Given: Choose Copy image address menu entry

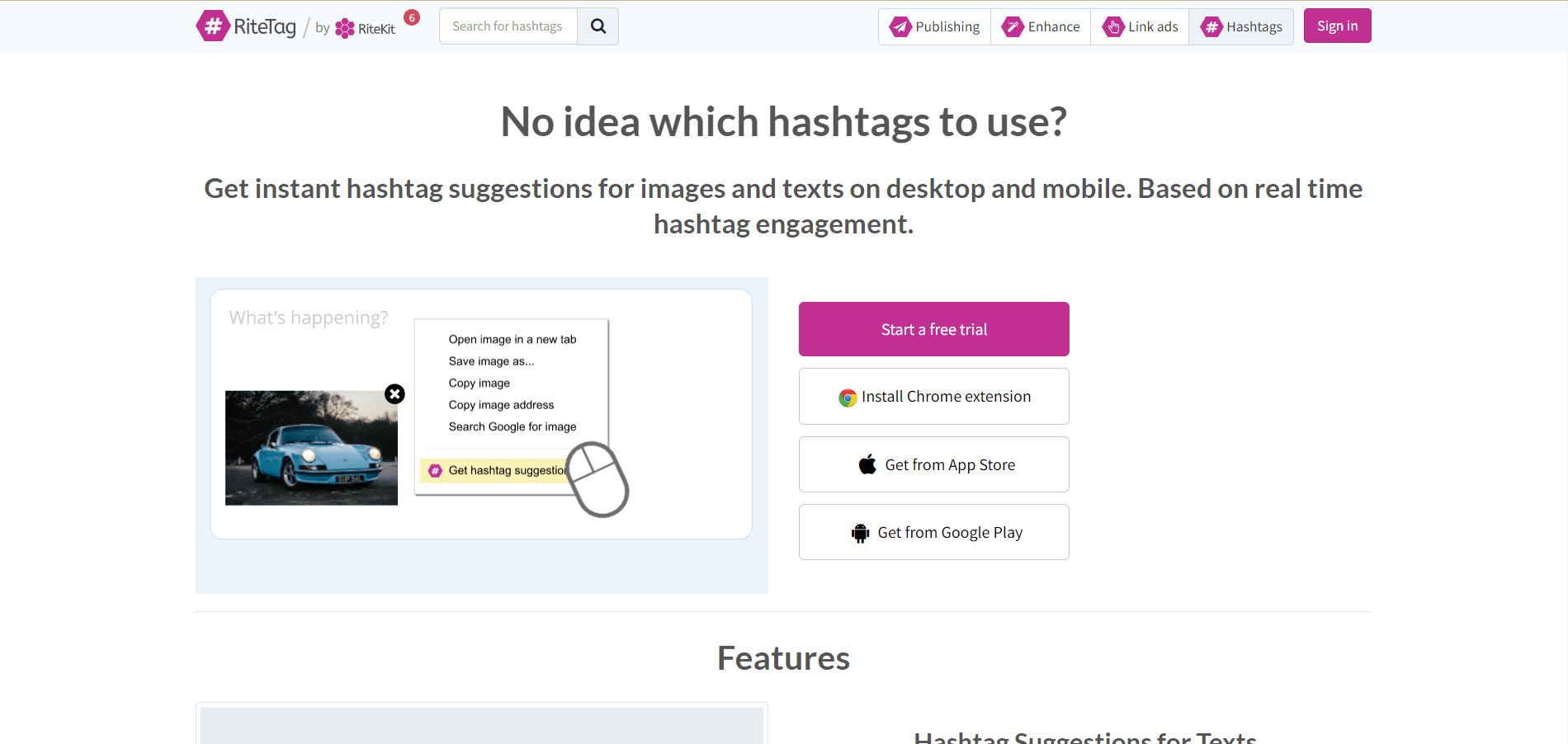Looking at the screenshot, I should pyautogui.click(x=501, y=405).
